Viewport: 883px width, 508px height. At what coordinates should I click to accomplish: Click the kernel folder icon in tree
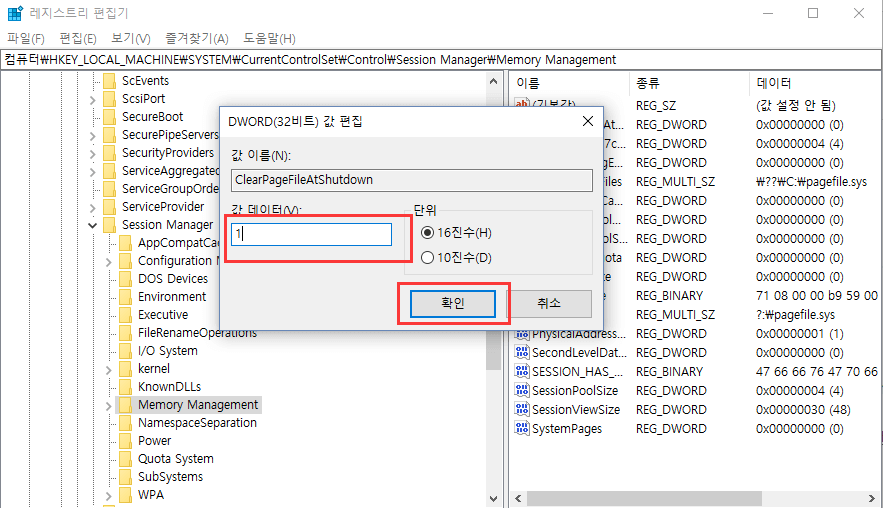(x=124, y=369)
